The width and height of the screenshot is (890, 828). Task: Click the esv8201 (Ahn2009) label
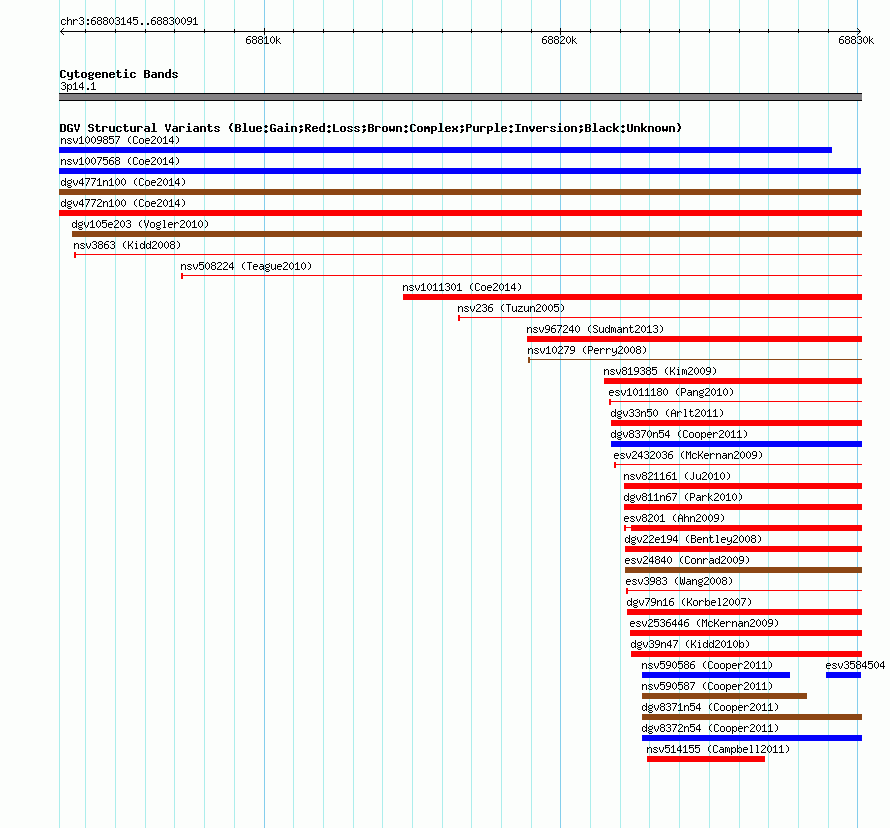[674, 518]
